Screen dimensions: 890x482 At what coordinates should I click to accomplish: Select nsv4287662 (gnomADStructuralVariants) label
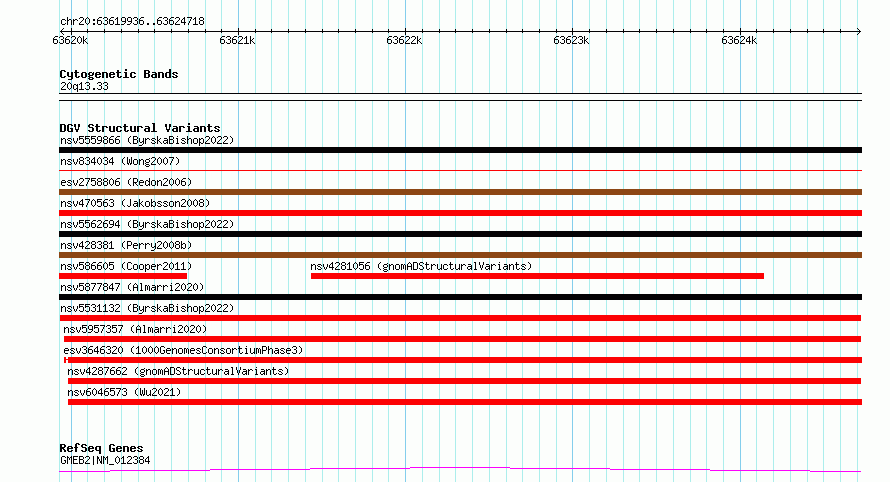click(178, 371)
